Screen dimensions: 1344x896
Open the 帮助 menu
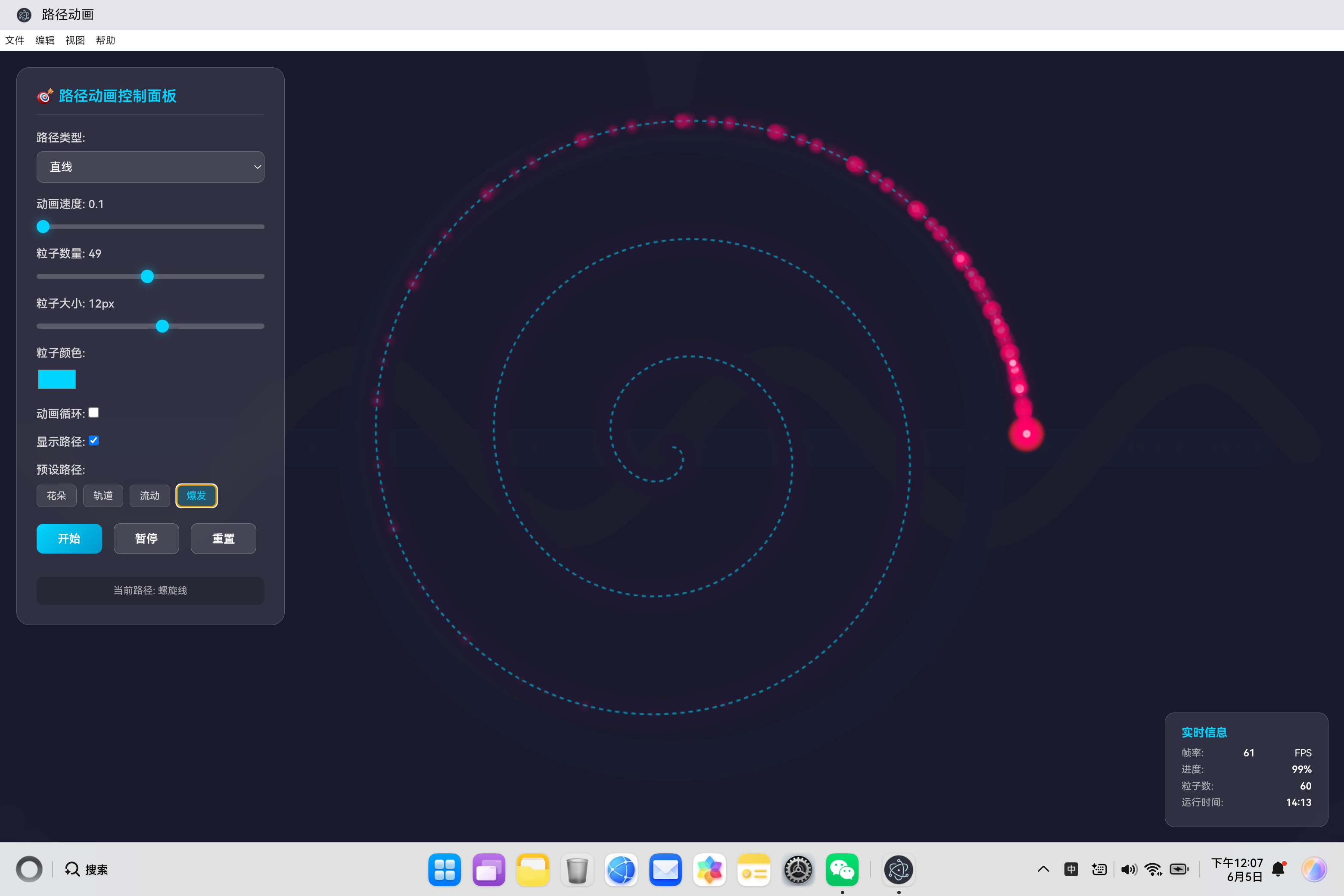click(106, 40)
